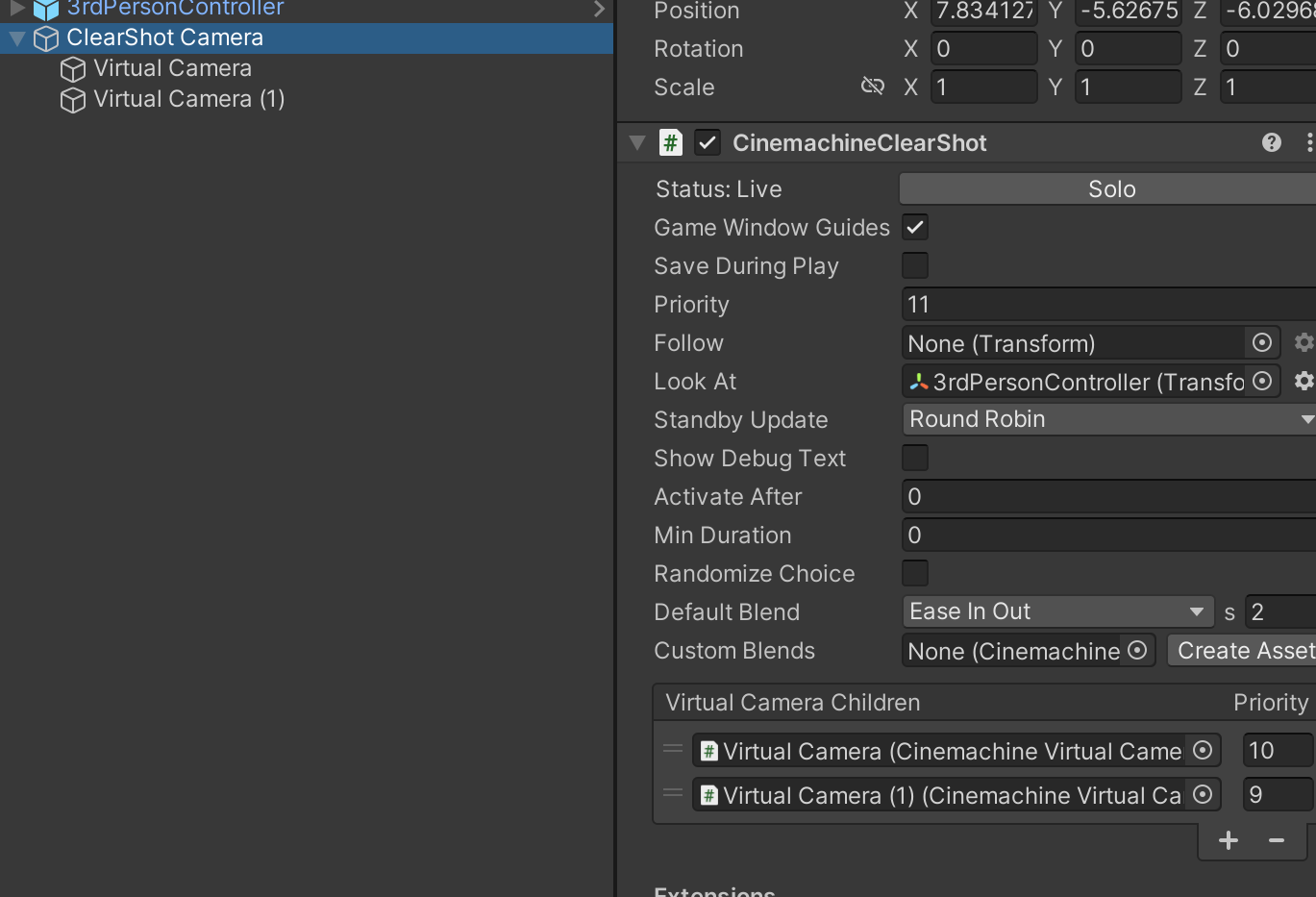Click the Follow None (Transform) field
Image resolution: width=1316 pixels, height=897 pixels.
pyautogui.click(x=1074, y=343)
